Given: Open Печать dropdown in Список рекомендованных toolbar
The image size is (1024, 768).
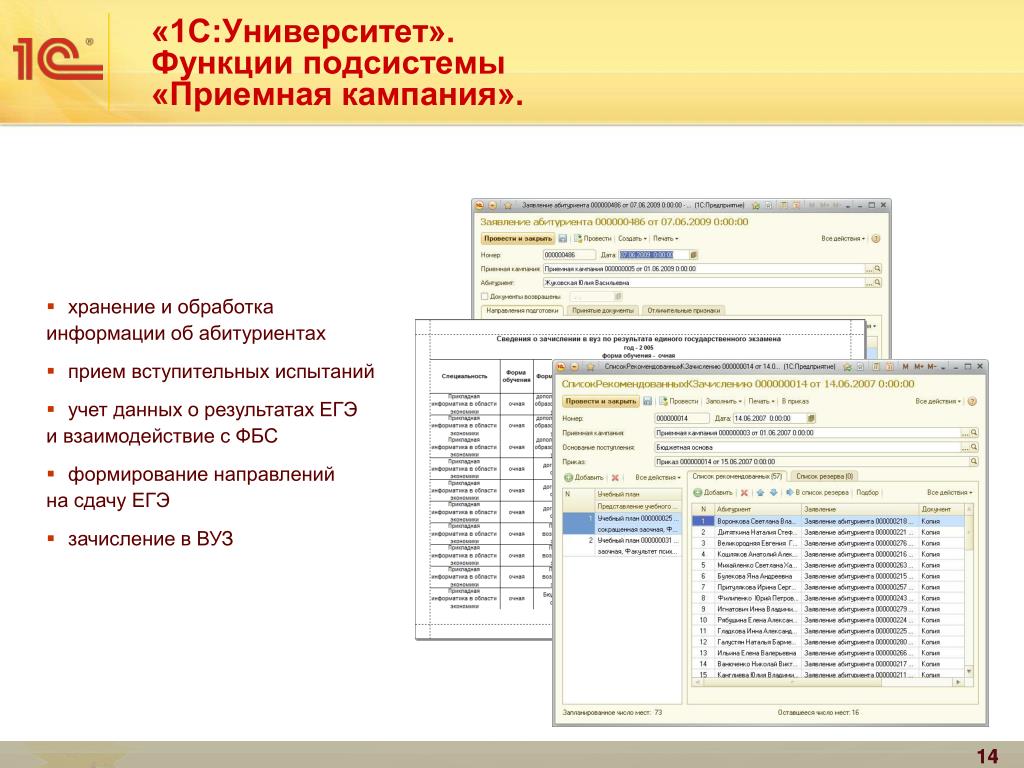Looking at the screenshot, I should click(x=761, y=401).
